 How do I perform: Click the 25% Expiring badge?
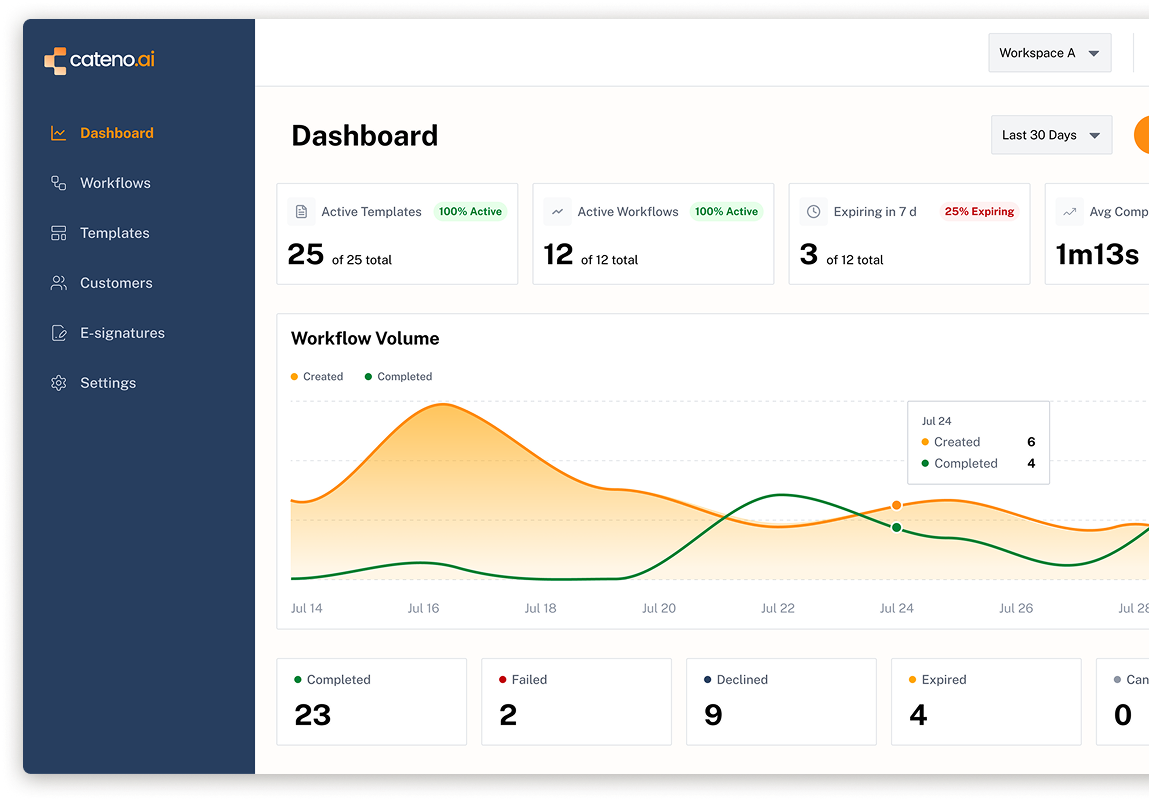979,212
